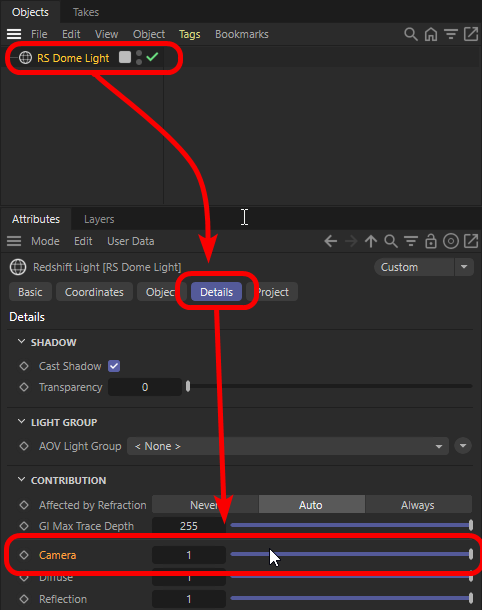Viewport: 482px width, 610px height.
Task: Open the Objects manager hamburger menu
Action: click(x=14, y=34)
